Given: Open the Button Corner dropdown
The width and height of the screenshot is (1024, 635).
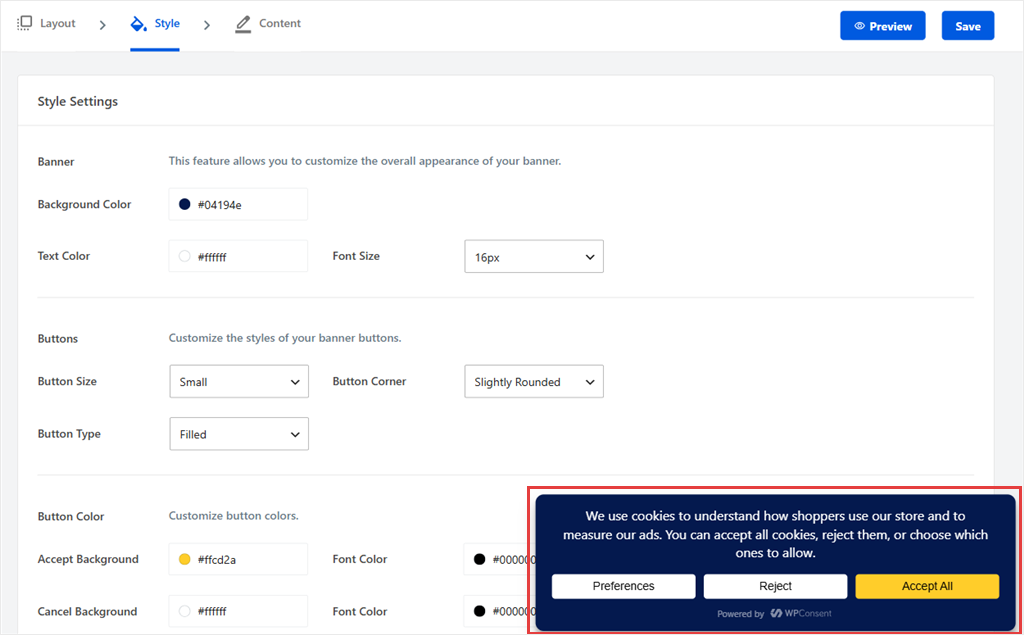Looking at the screenshot, I should 534,382.
